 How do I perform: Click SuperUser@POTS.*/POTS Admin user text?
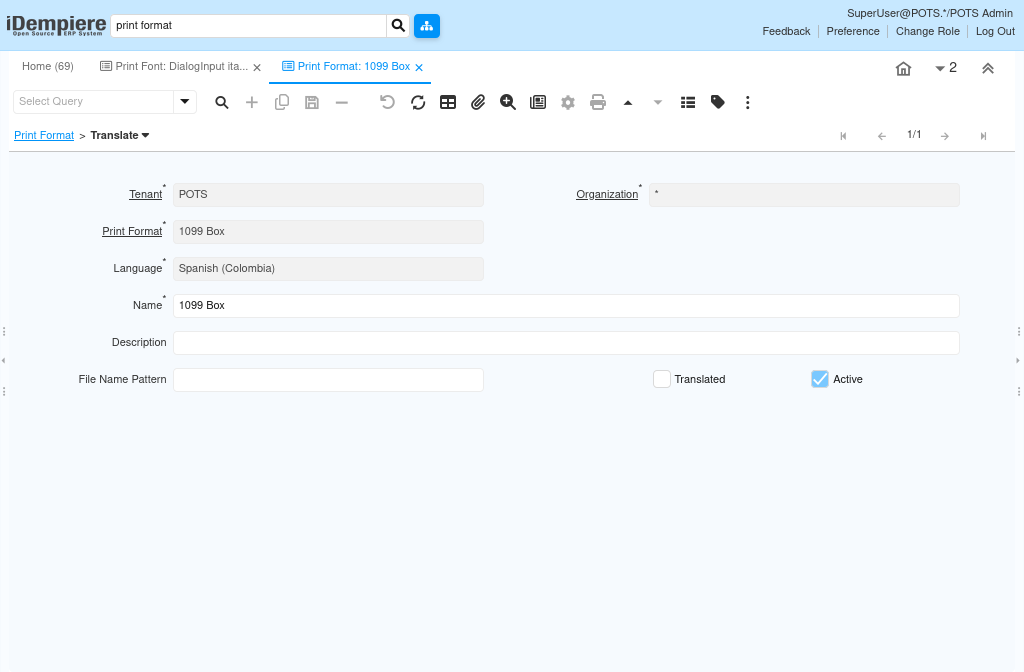coord(930,13)
